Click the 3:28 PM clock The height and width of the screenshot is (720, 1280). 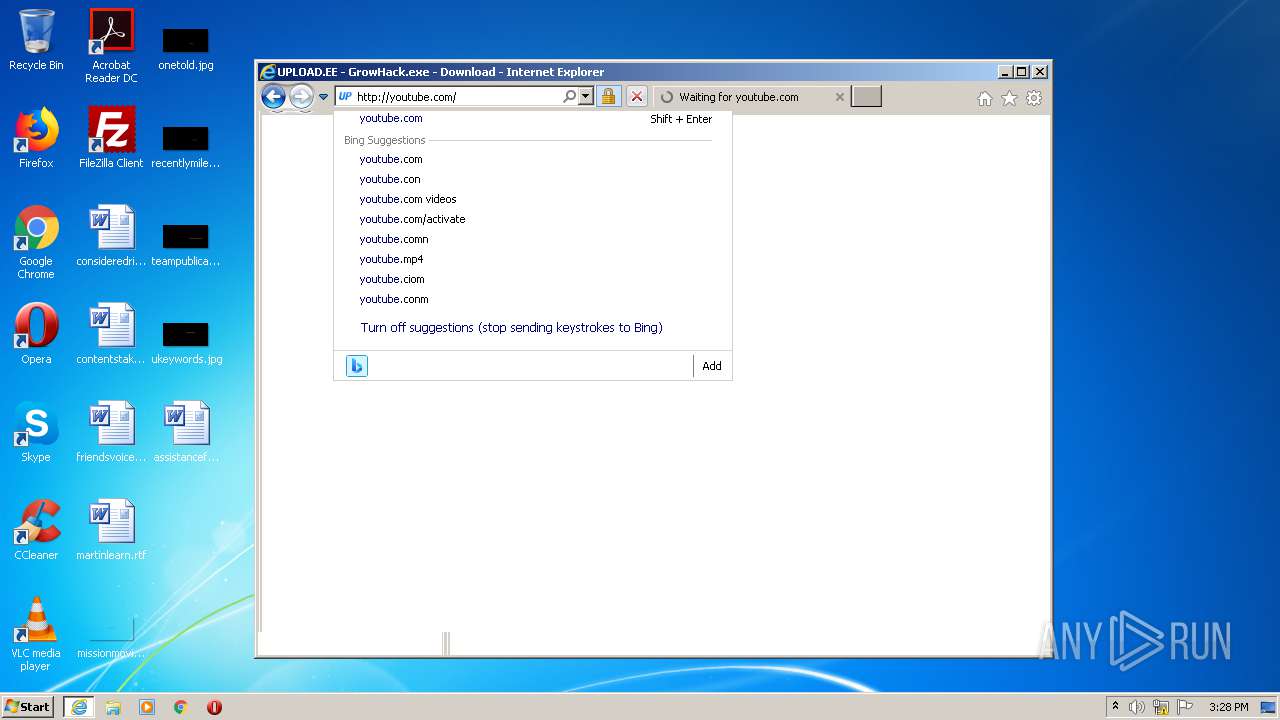(1228, 707)
